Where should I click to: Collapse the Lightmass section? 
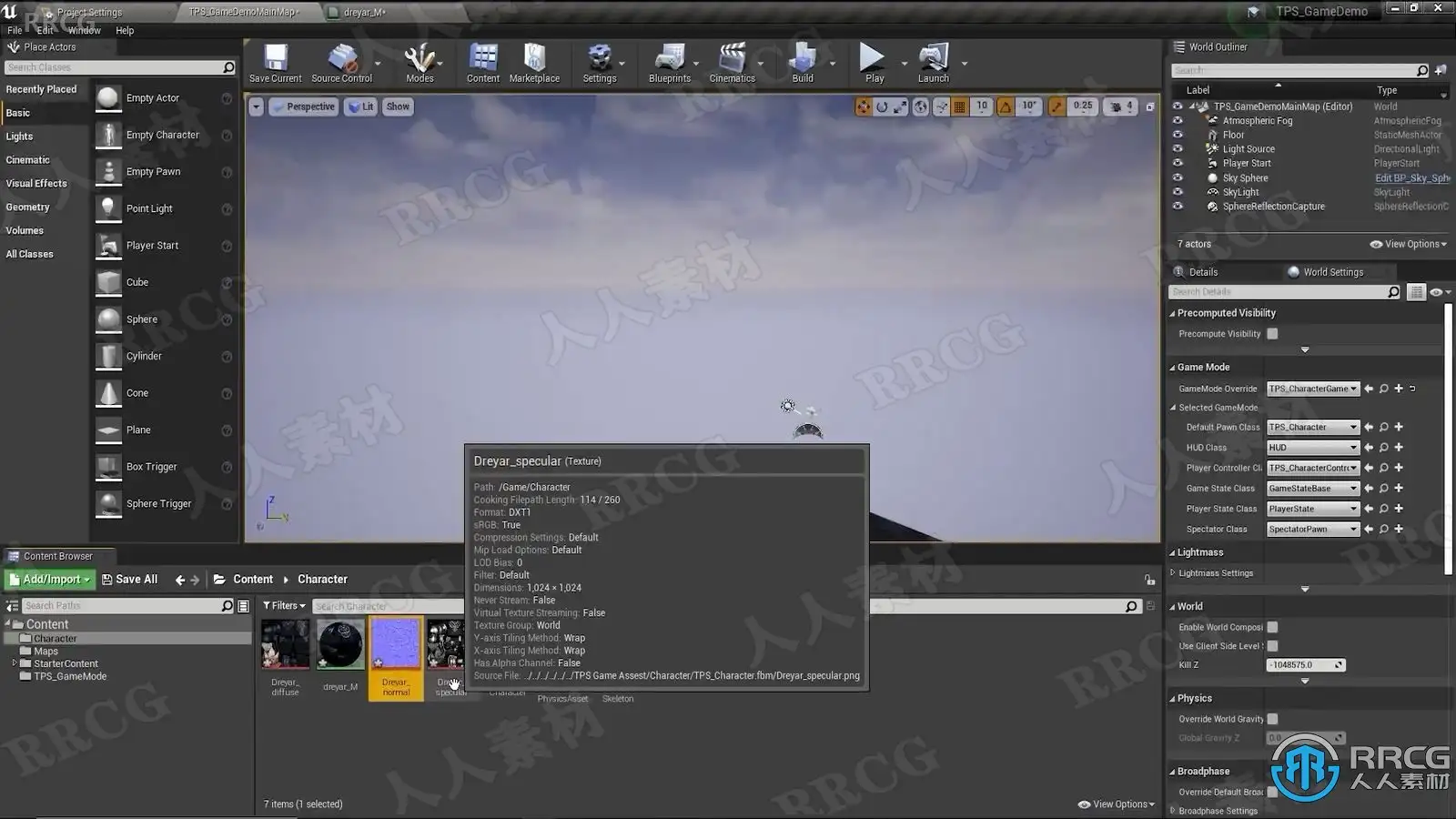coord(1172,552)
